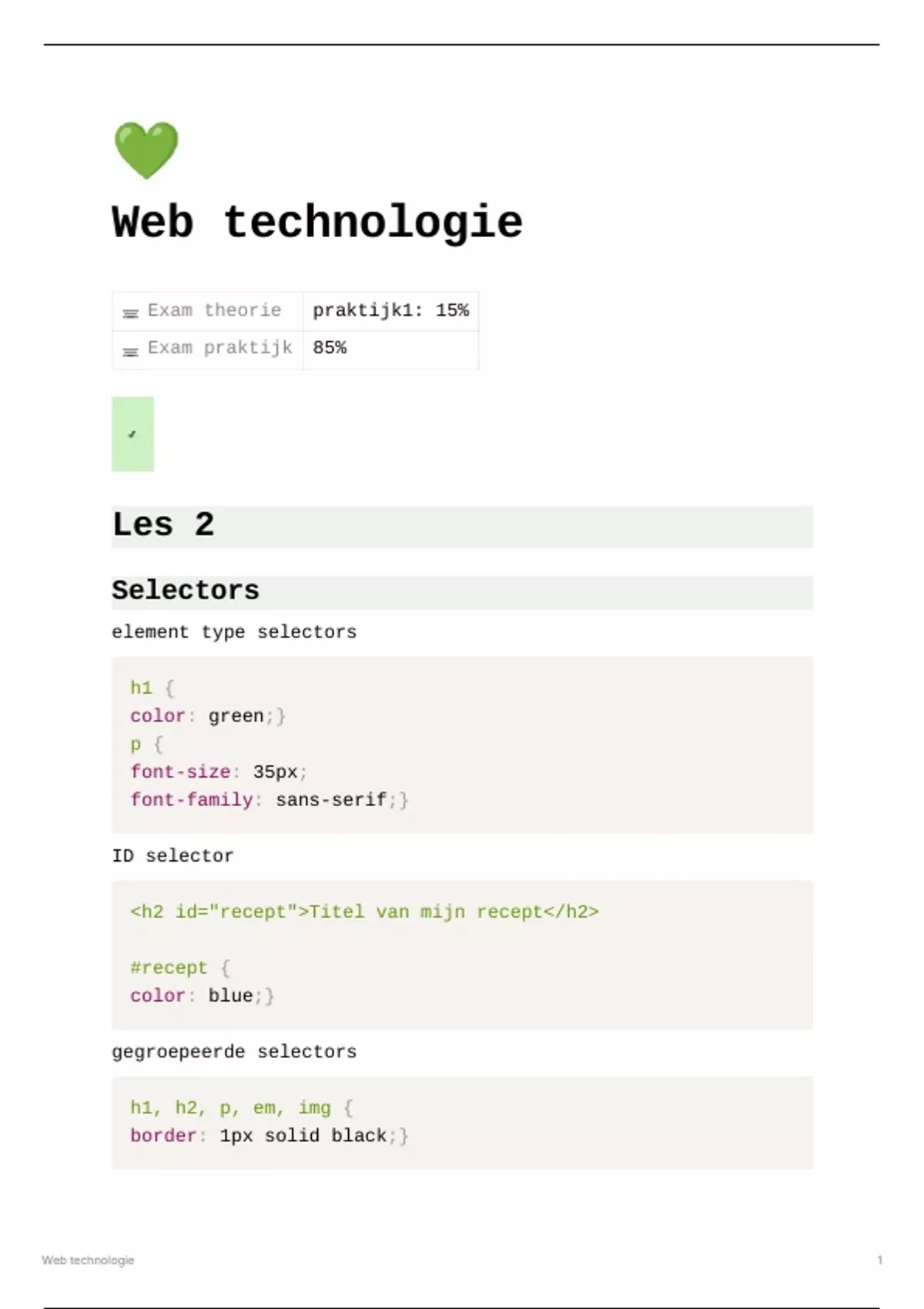Screen dimensions: 924x1309
Task: Click the checkmark in the green box
Action: [132, 434]
